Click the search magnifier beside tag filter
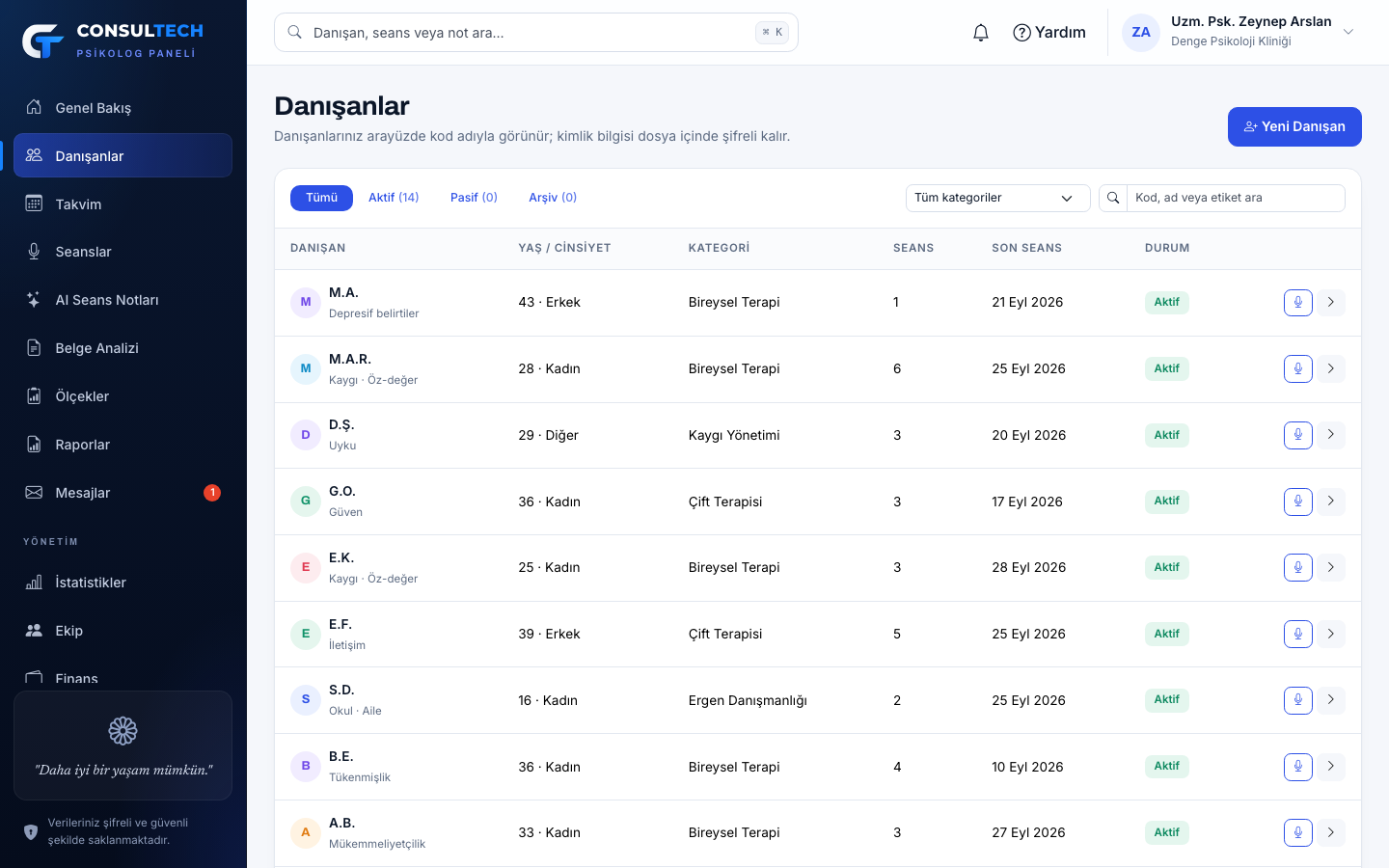1389x868 pixels. 1113,198
